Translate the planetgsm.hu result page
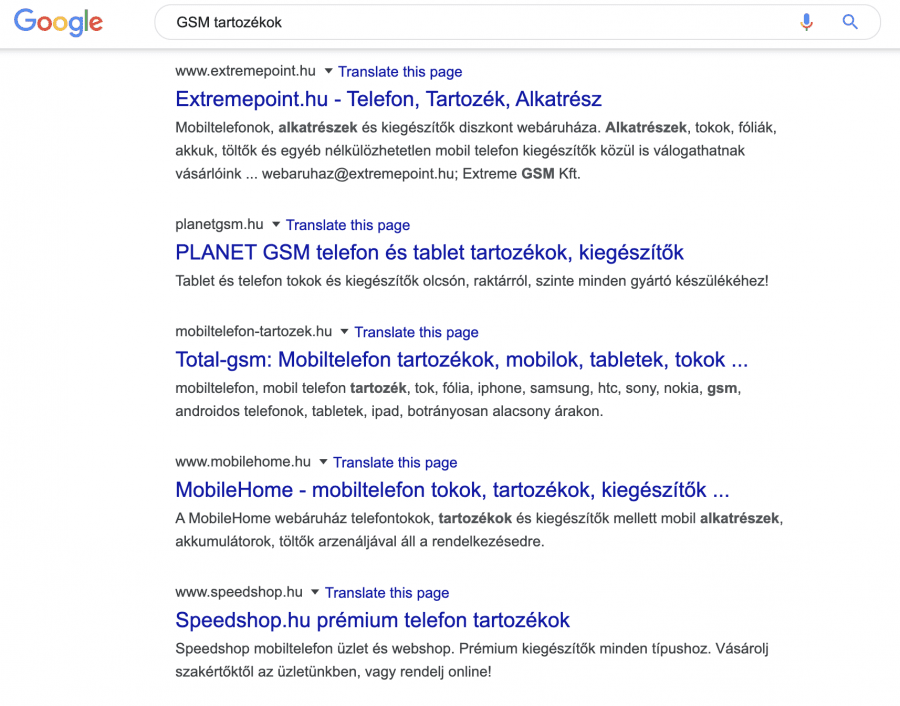This screenshot has width=900, height=706. pyautogui.click(x=348, y=226)
